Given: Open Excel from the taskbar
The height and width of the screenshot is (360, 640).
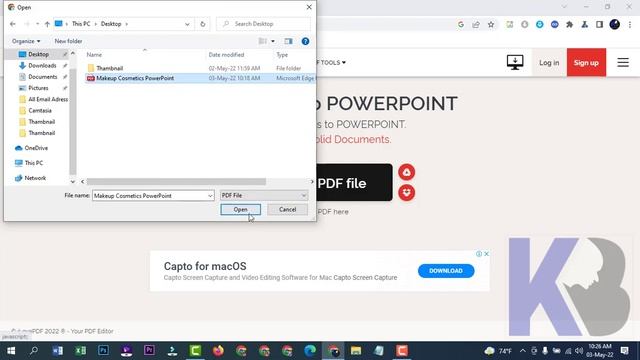Looking at the screenshot, I should (80, 351).
